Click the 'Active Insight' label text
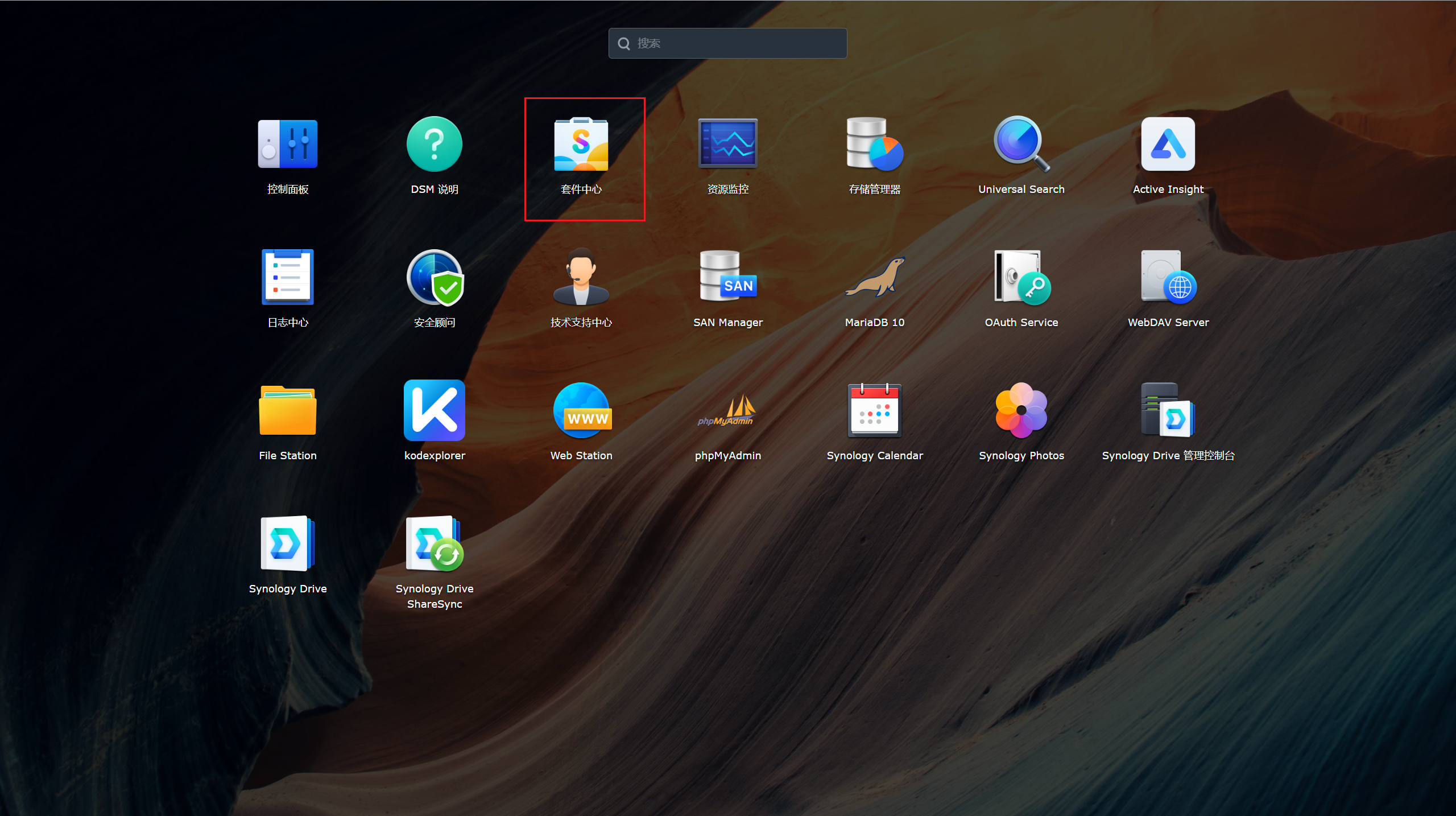Screen dimensions: 1456x816 pos(1168,189)
